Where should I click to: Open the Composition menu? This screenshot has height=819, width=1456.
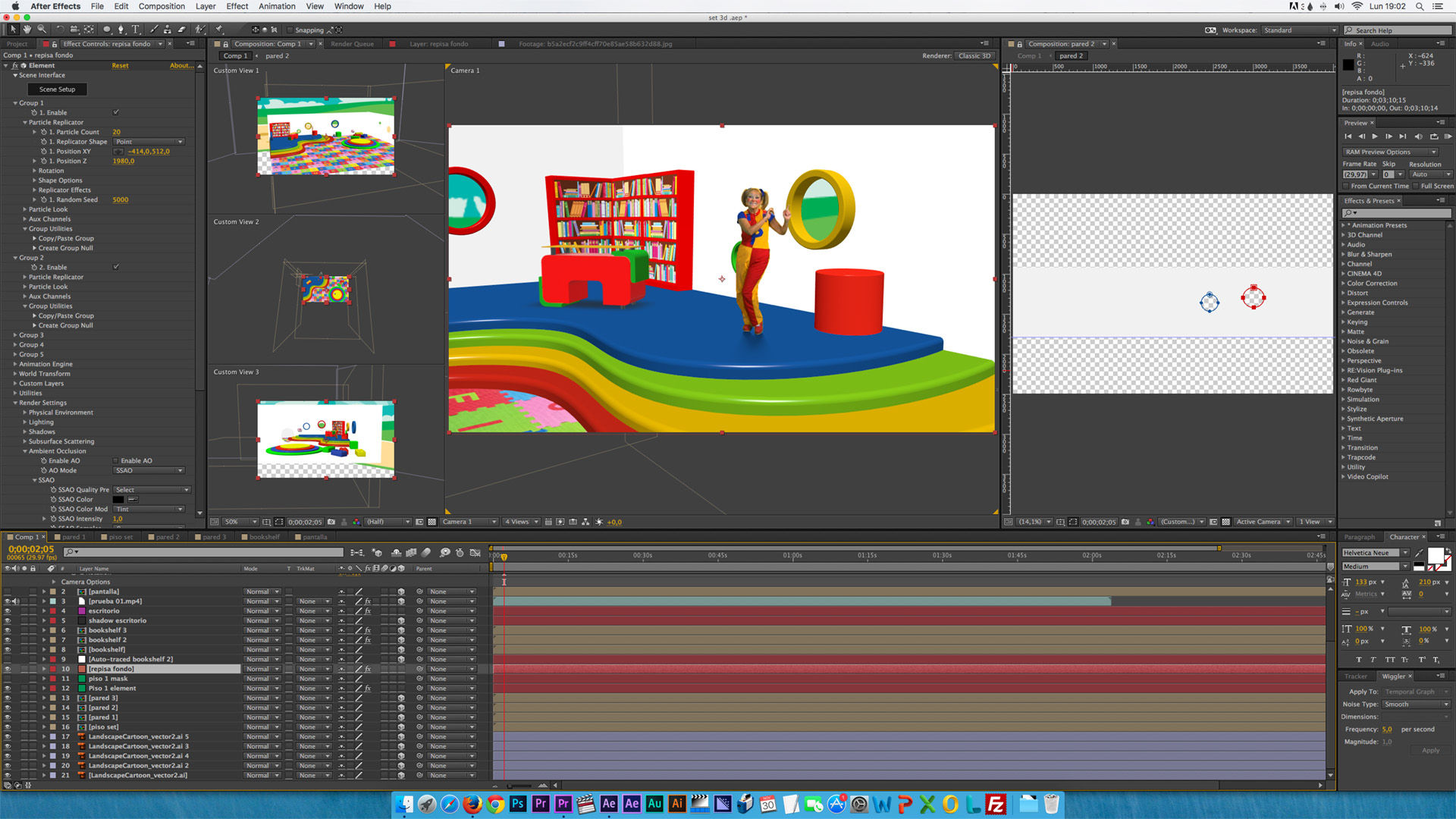coord(162,6)
